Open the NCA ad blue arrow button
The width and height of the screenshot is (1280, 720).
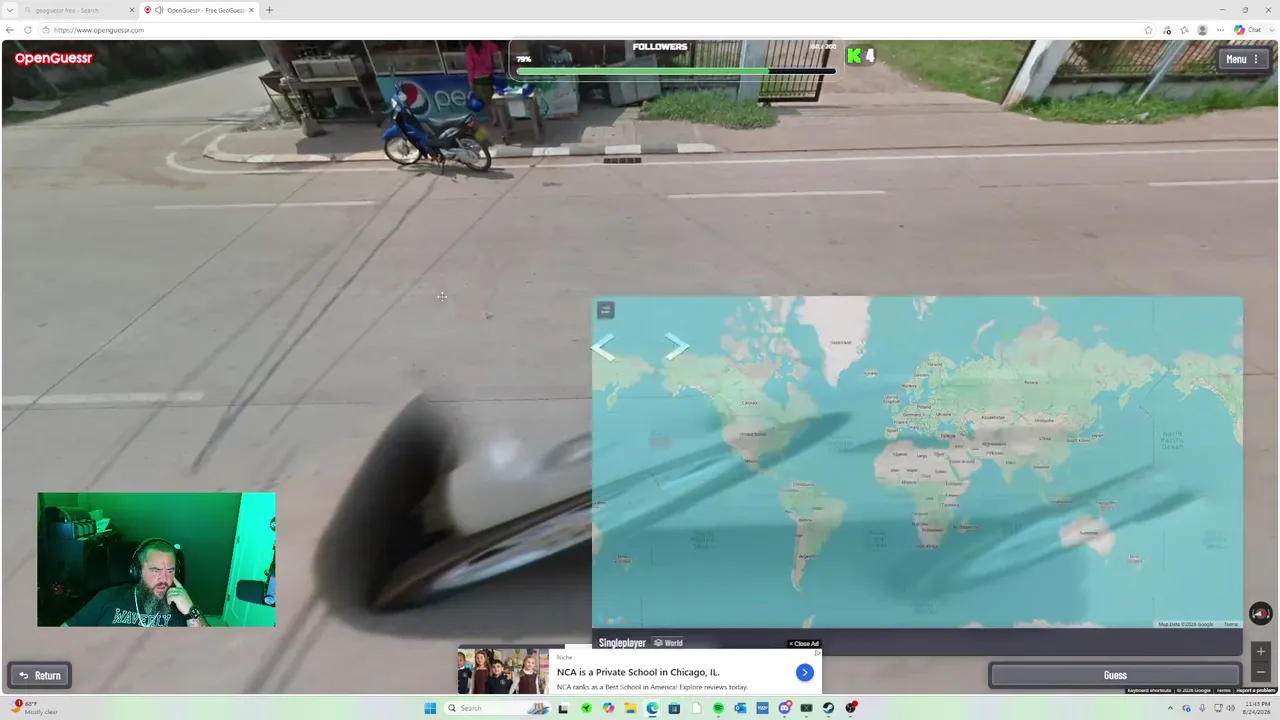click(804, 673)
